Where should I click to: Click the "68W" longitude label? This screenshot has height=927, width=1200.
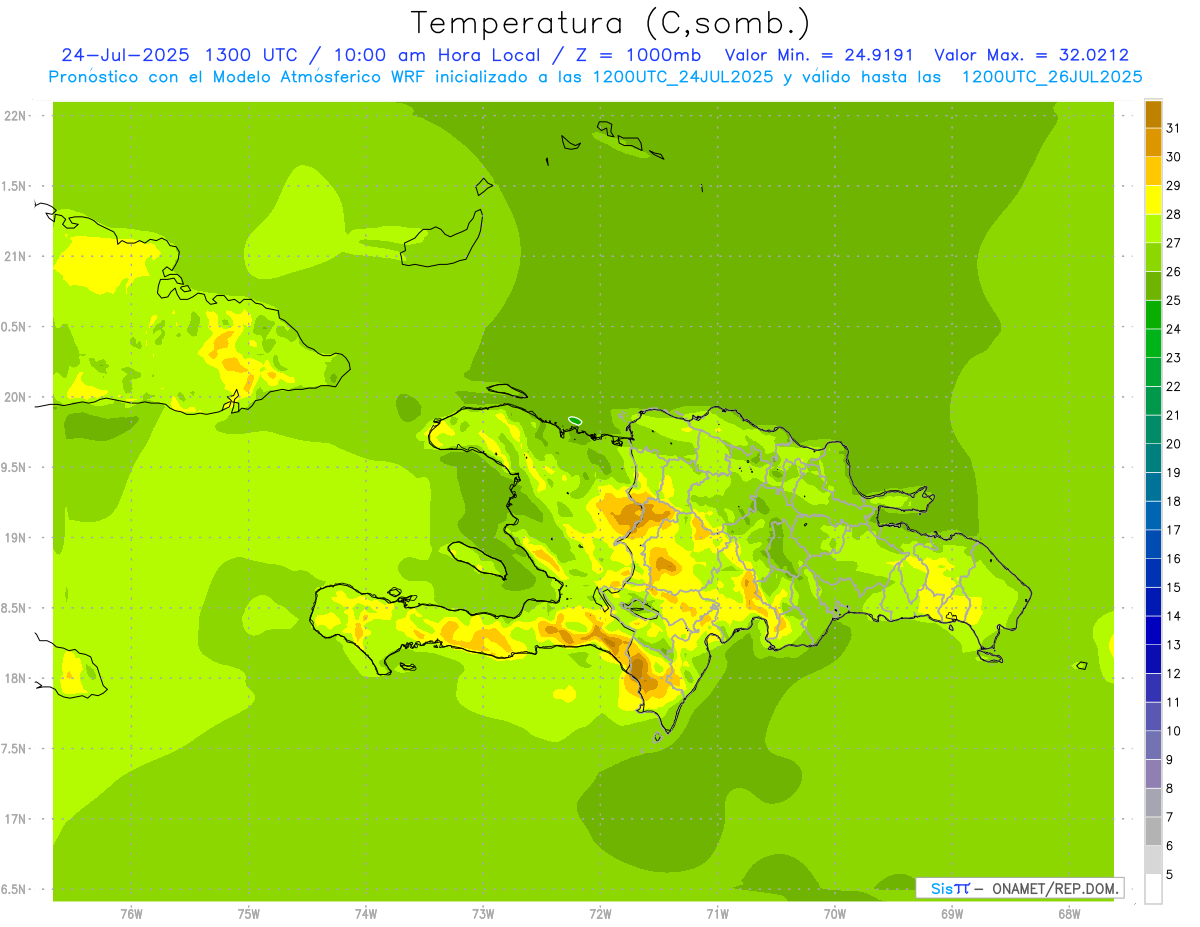[x=1069, y=914]
